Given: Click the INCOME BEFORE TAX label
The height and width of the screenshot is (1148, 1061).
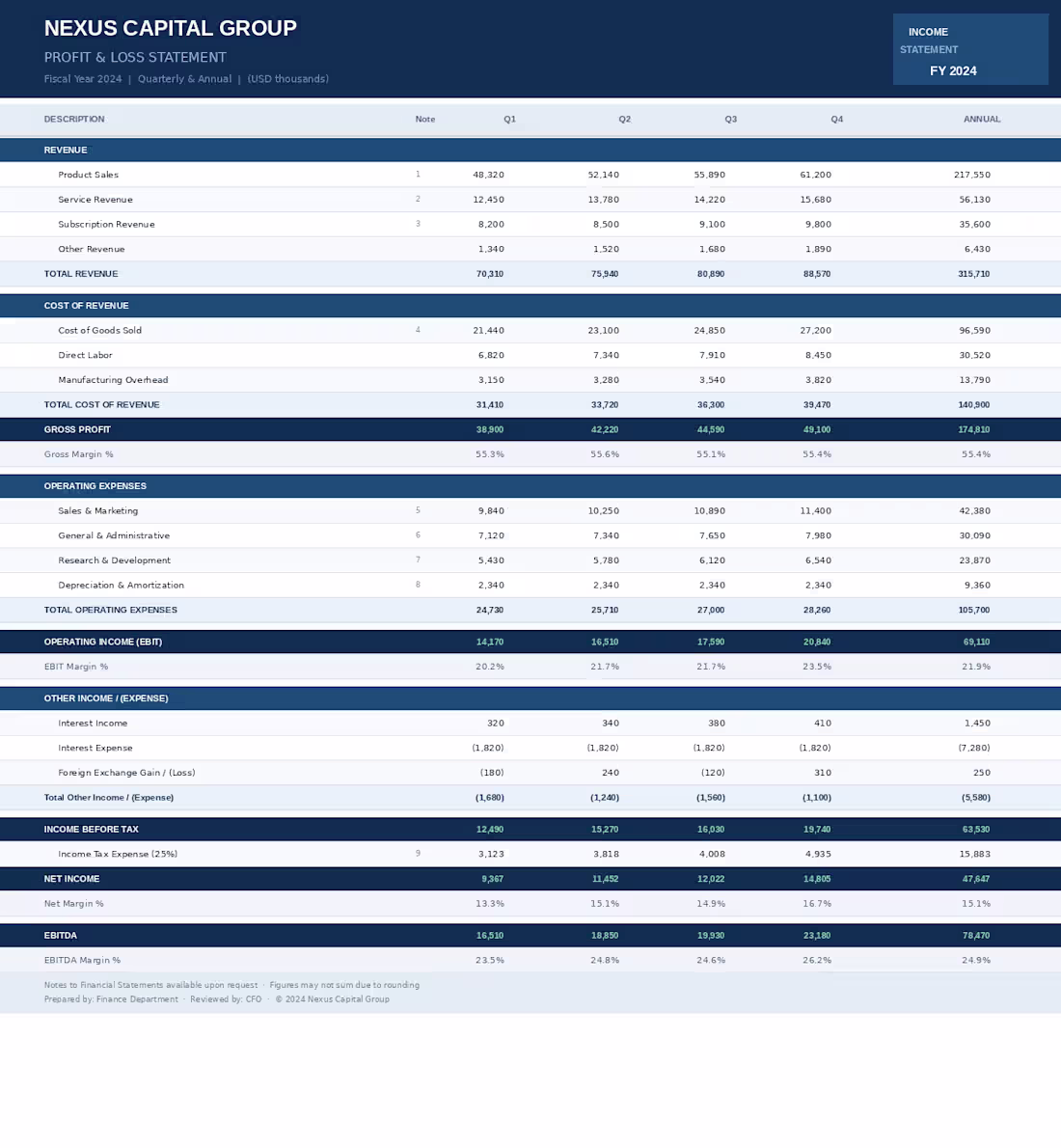Looking at the screenshot, I should 91,830.
